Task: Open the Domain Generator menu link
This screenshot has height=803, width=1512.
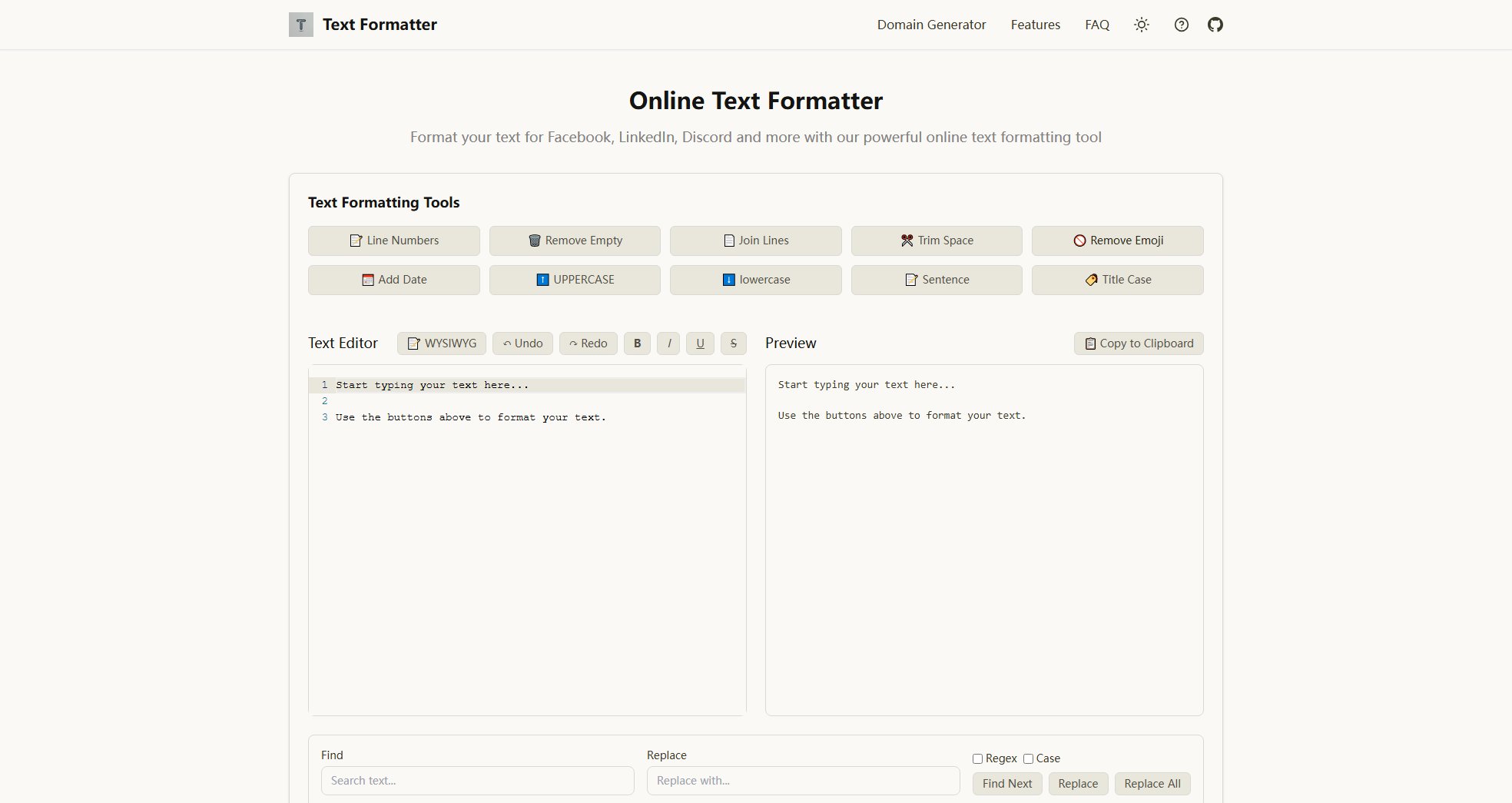Action: point(931,25)
